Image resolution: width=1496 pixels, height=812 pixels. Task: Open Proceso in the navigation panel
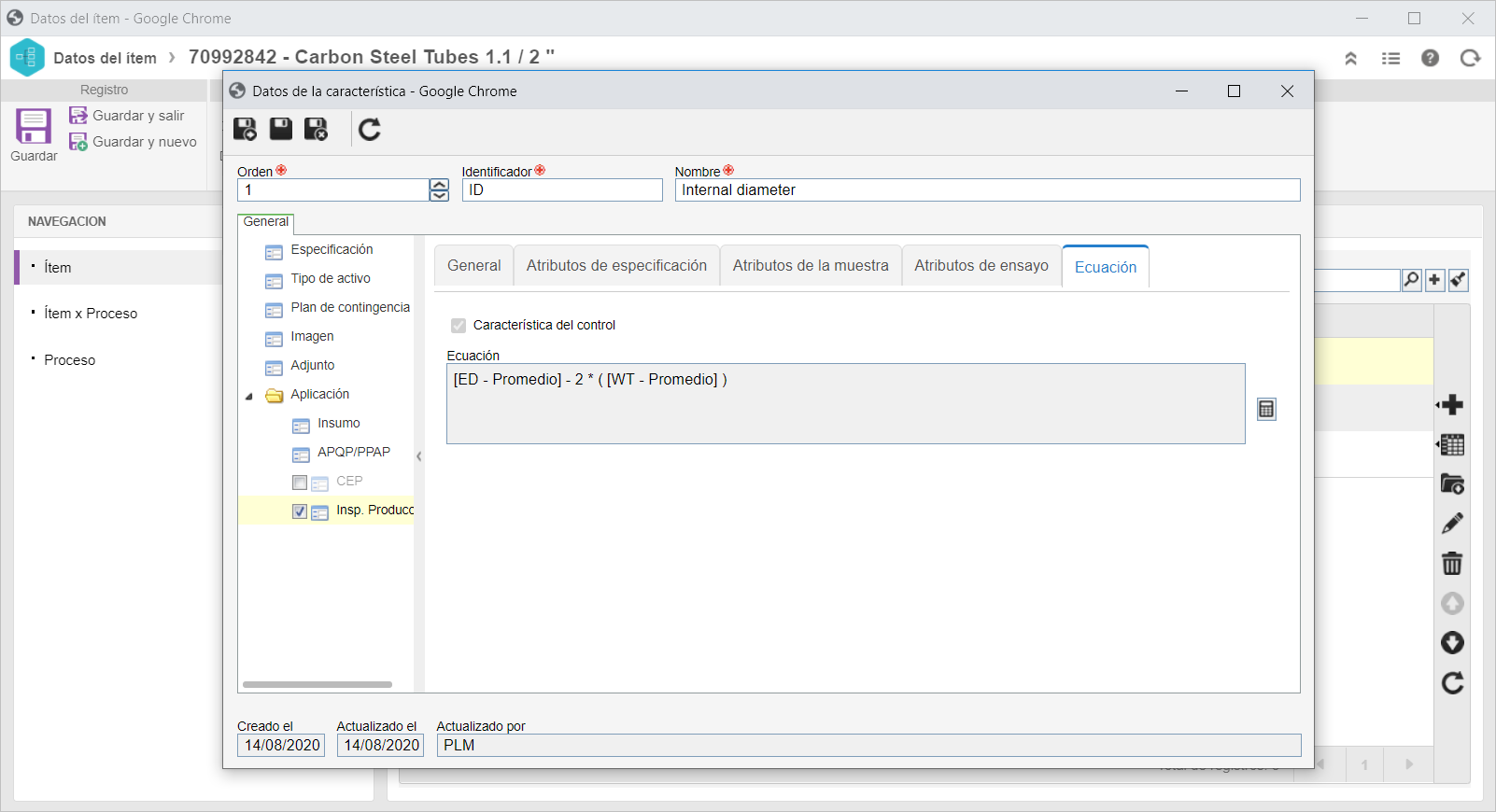coord(70,360)
